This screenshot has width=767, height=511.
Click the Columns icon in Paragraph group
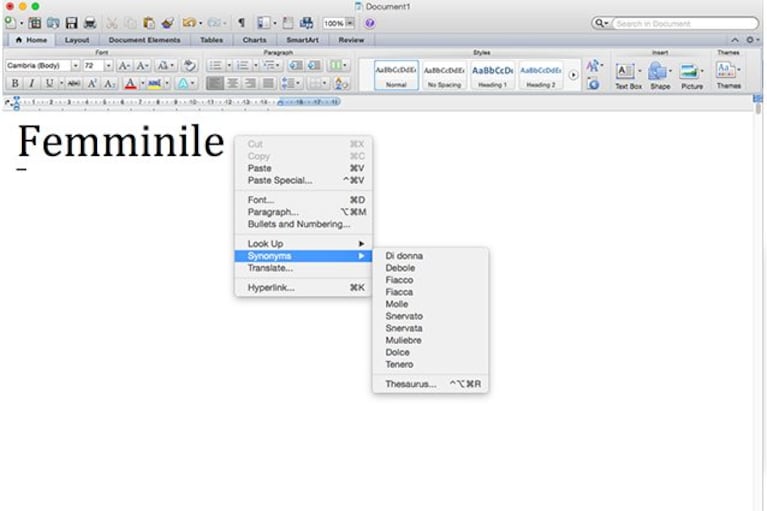(335, 66)
